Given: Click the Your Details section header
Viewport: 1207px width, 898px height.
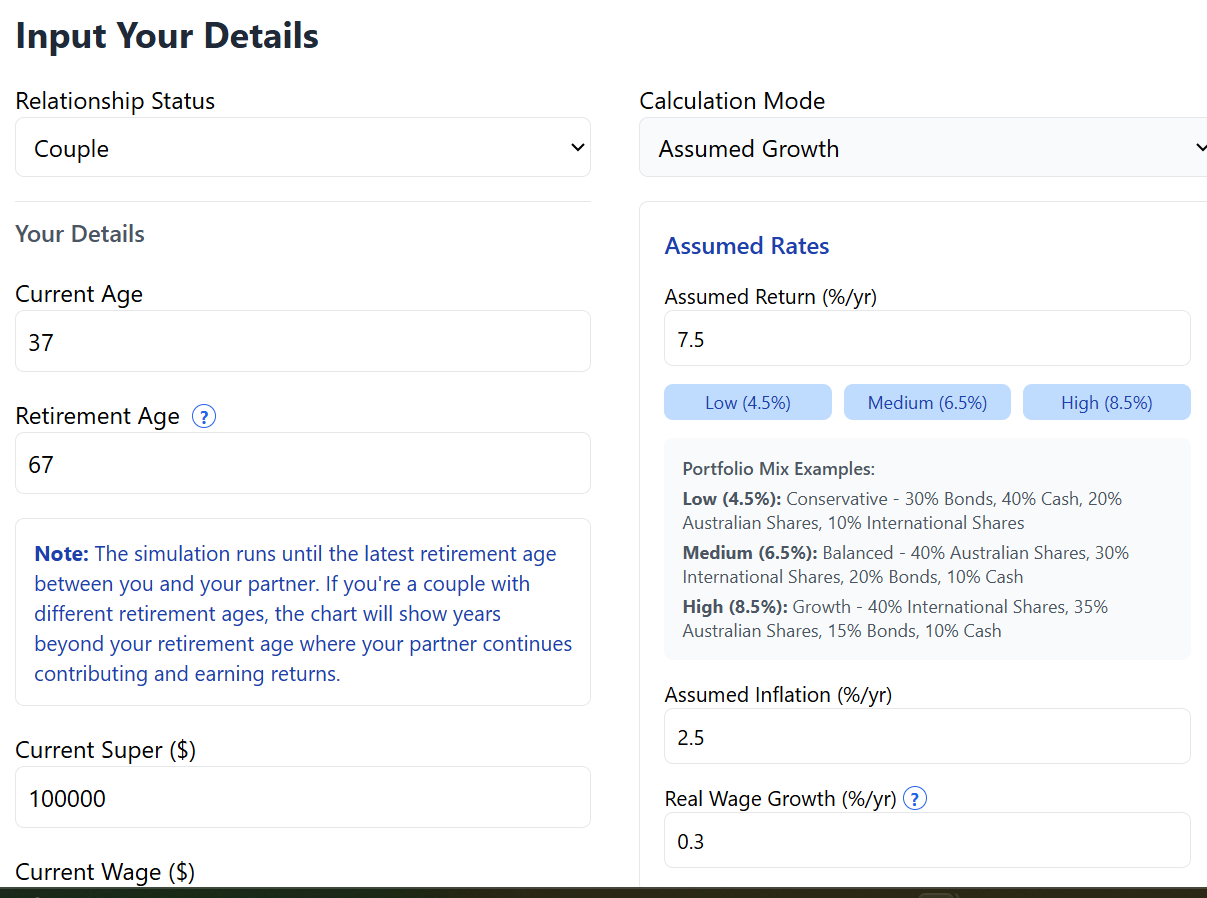Looking at the screenshot, I should point(79,233).
